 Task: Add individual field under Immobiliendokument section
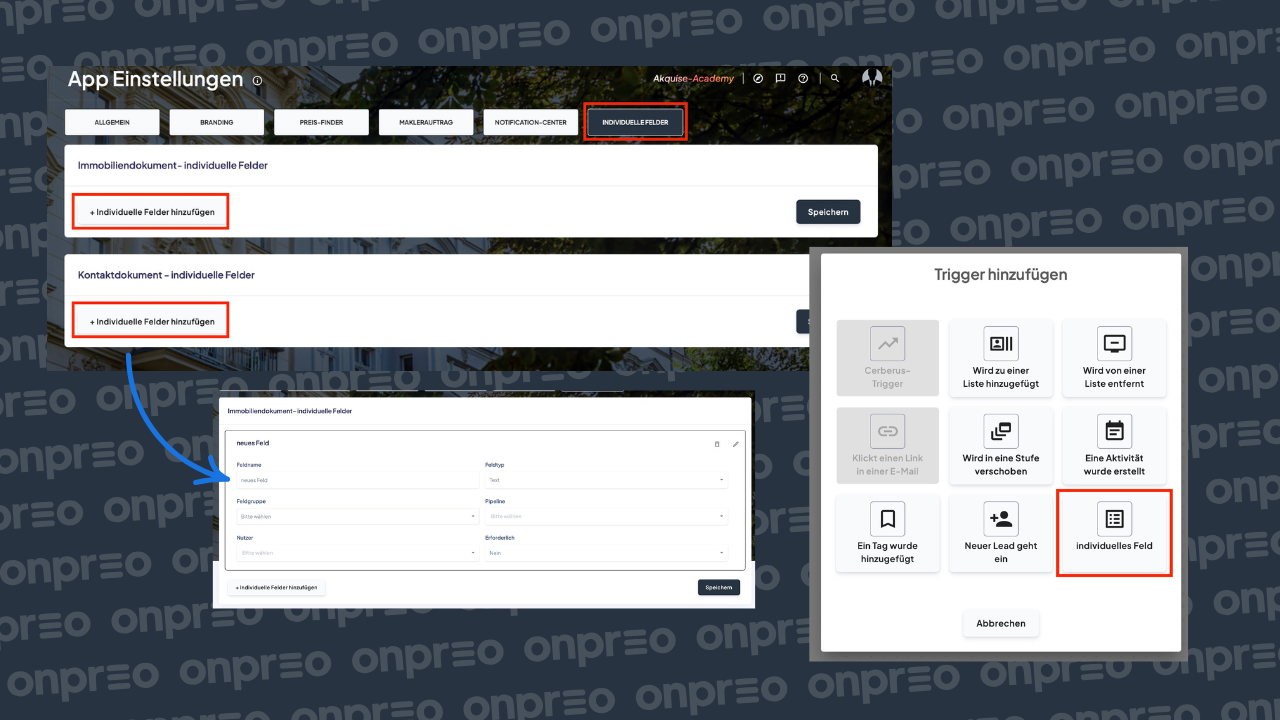(x=152, y=212)
